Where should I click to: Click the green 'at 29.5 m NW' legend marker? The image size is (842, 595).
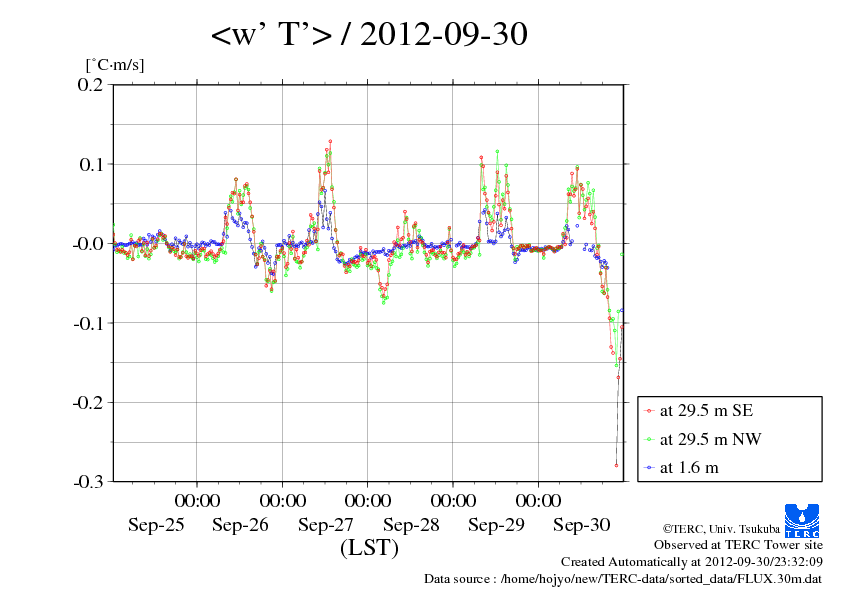tap(649, 439)
